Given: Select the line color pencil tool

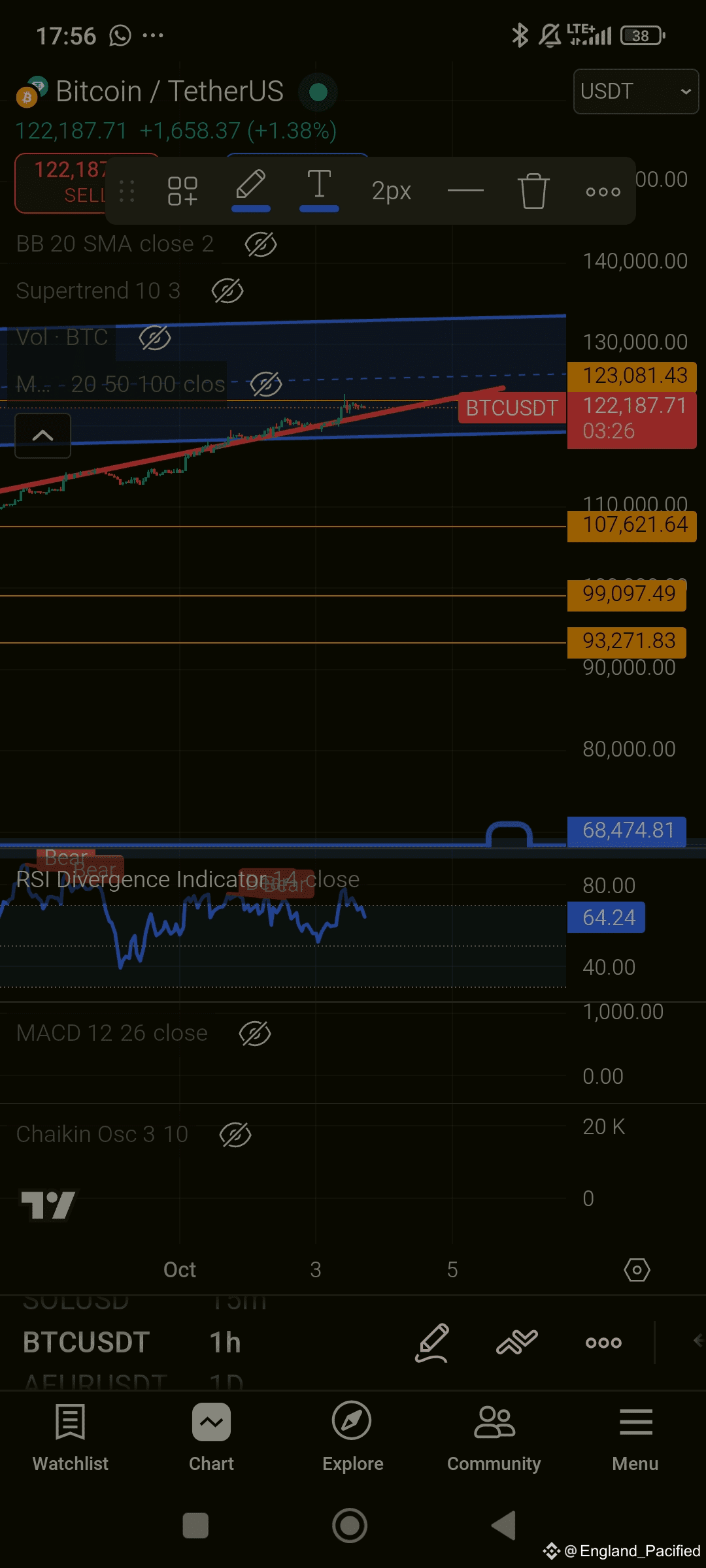Looking at the screenshot, I should (x=251, y=189).
